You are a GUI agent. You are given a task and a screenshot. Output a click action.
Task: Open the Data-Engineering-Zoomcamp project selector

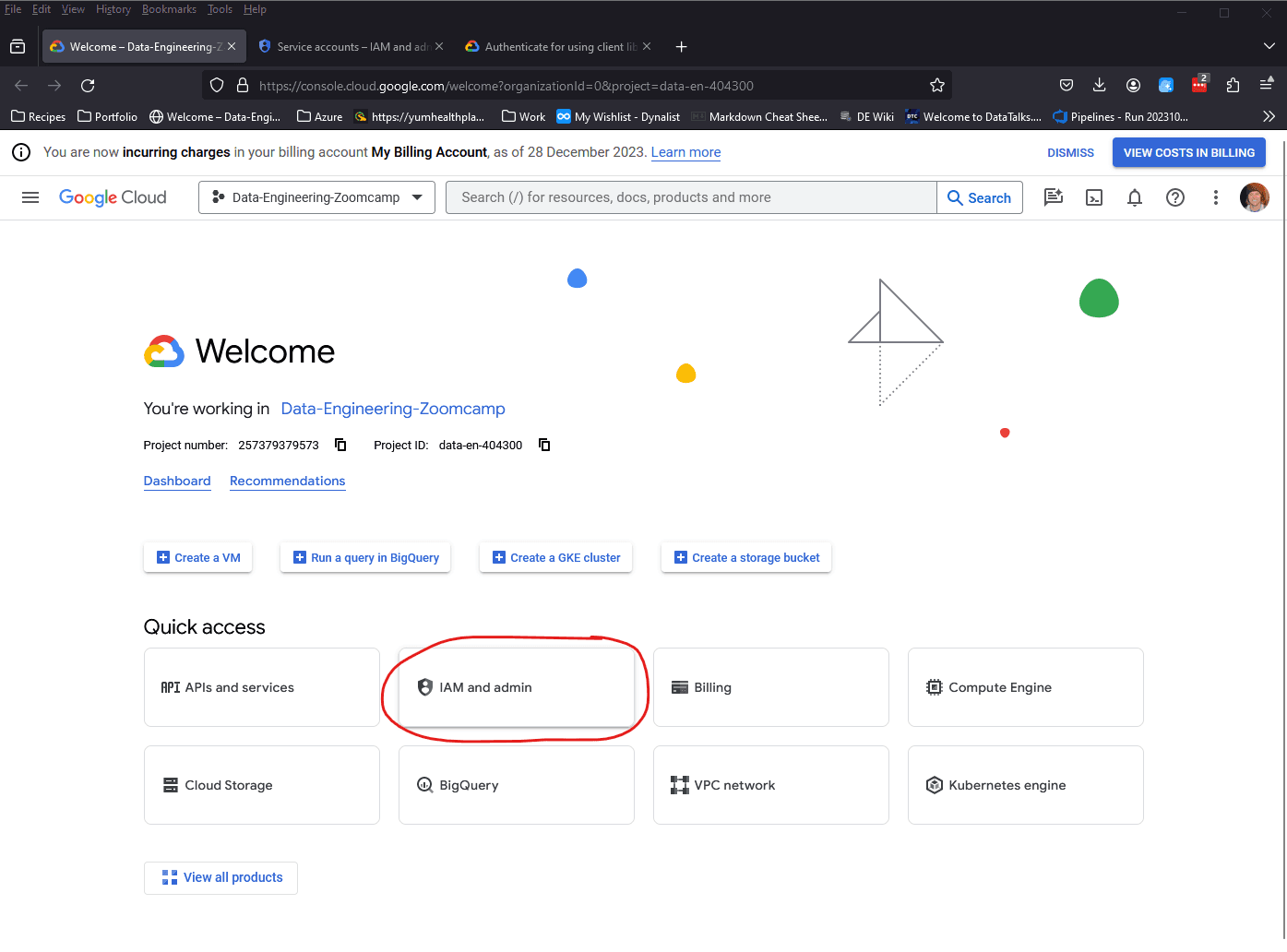click(x=316, y=197)
